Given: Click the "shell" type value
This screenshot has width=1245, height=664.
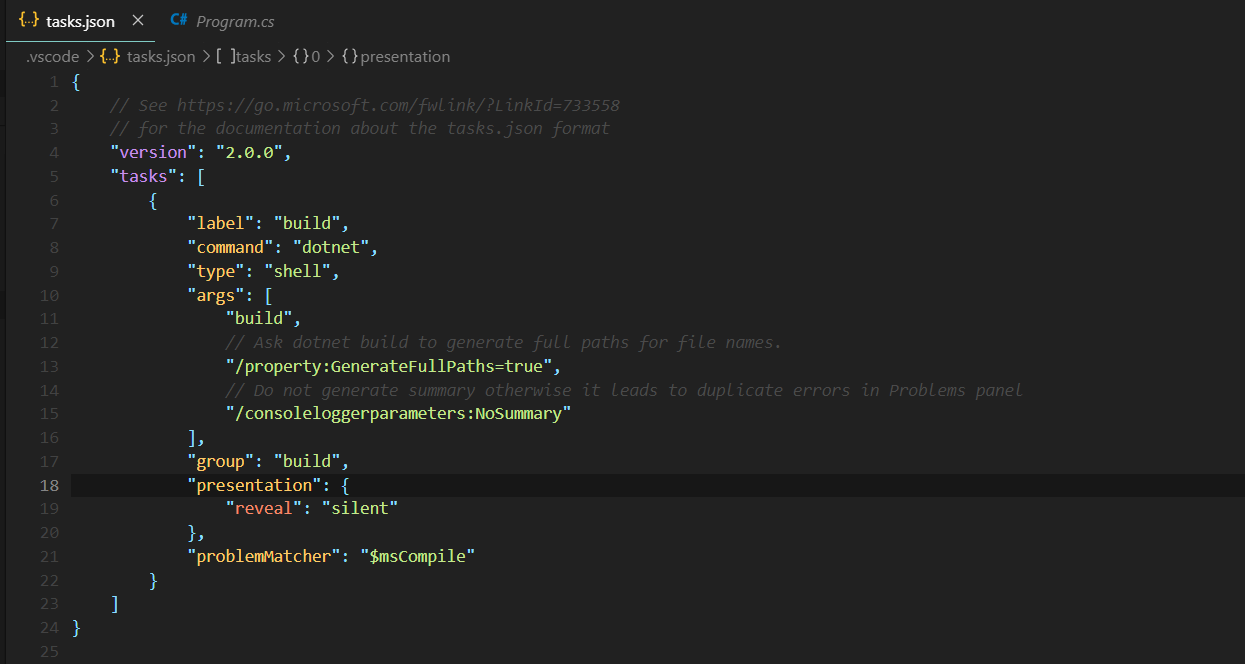Looking at the screenshot, I should point(298,272).
